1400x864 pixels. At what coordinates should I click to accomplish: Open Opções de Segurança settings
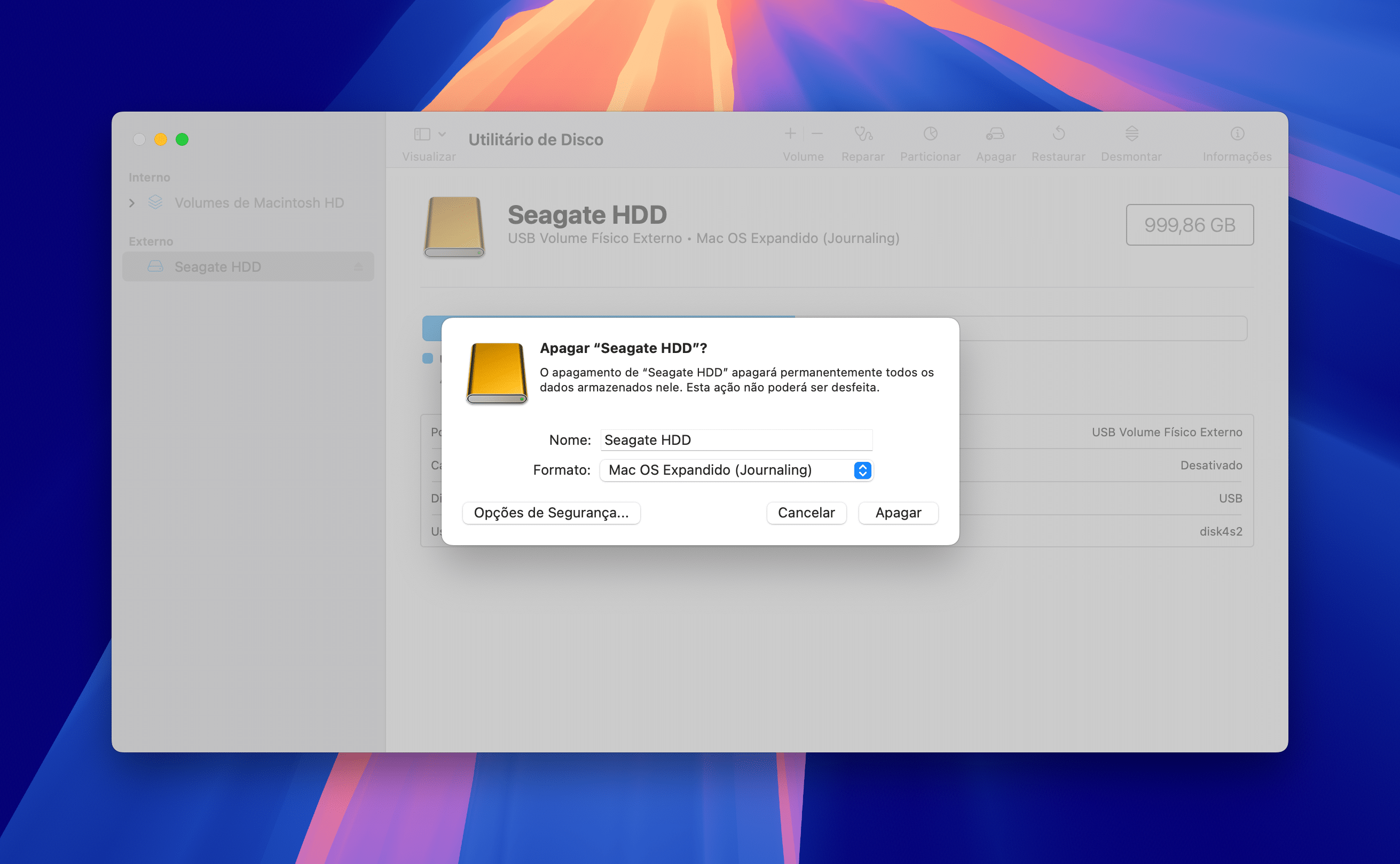551,513
